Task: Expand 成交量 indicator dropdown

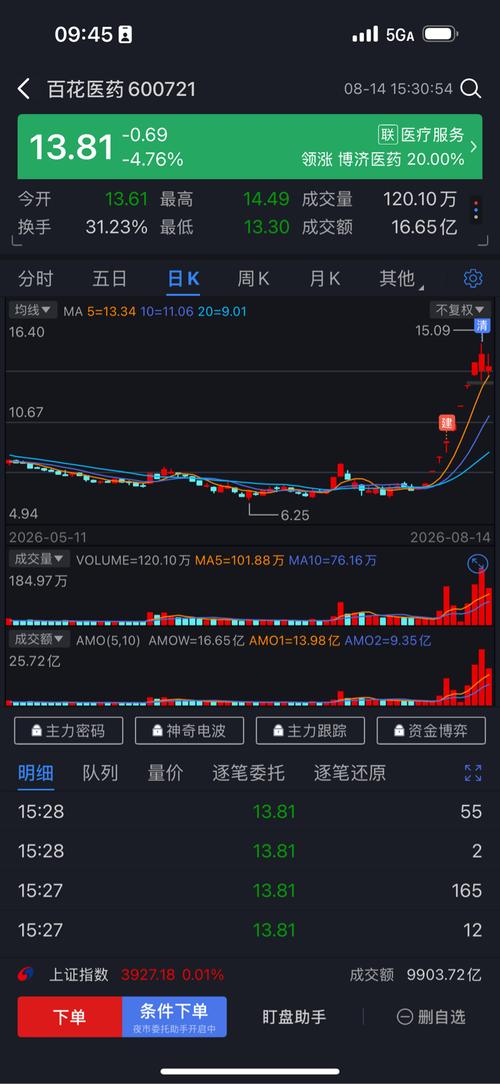Action: coord(39,559)
